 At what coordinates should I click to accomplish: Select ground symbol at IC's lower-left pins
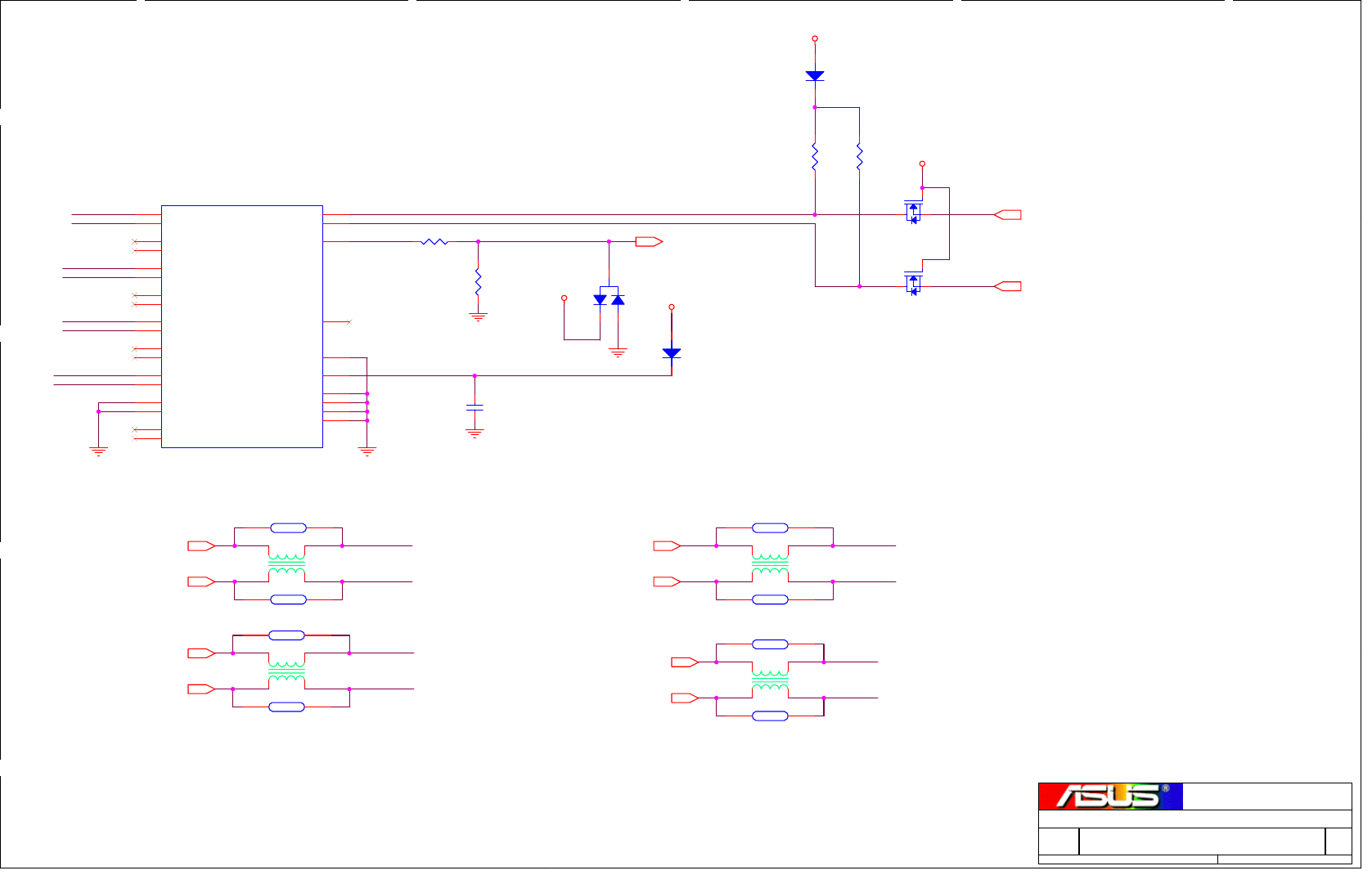[98, 451]
